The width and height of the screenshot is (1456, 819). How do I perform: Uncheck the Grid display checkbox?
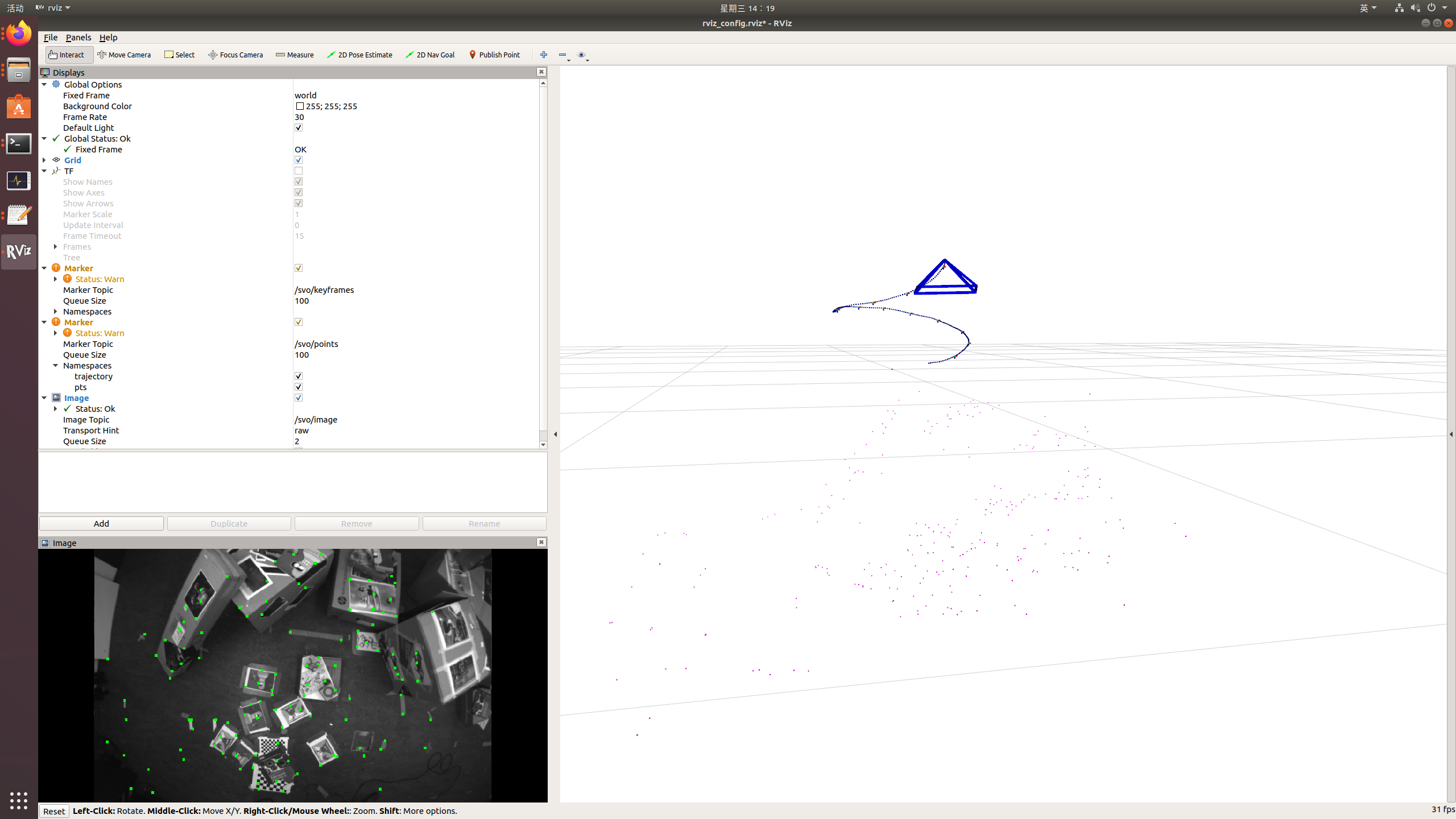[299, 160]
